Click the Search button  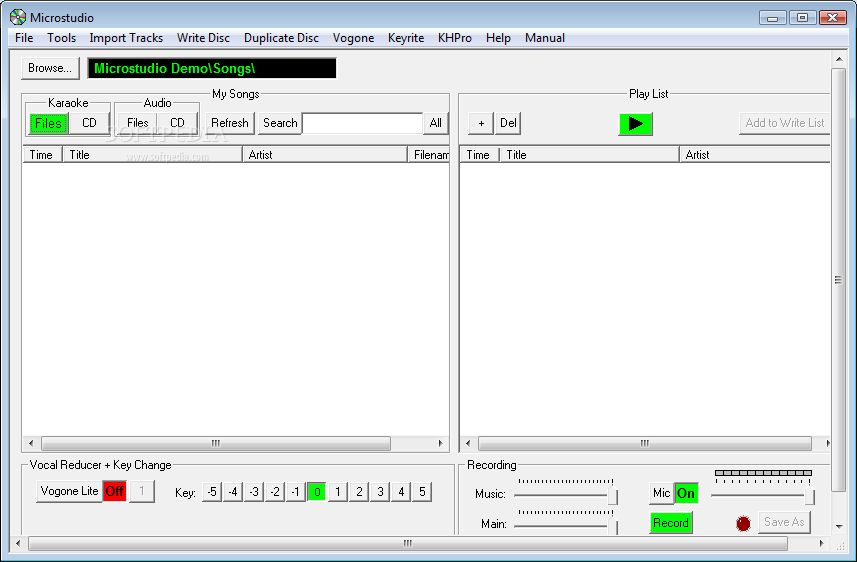(x=280, y=123)
